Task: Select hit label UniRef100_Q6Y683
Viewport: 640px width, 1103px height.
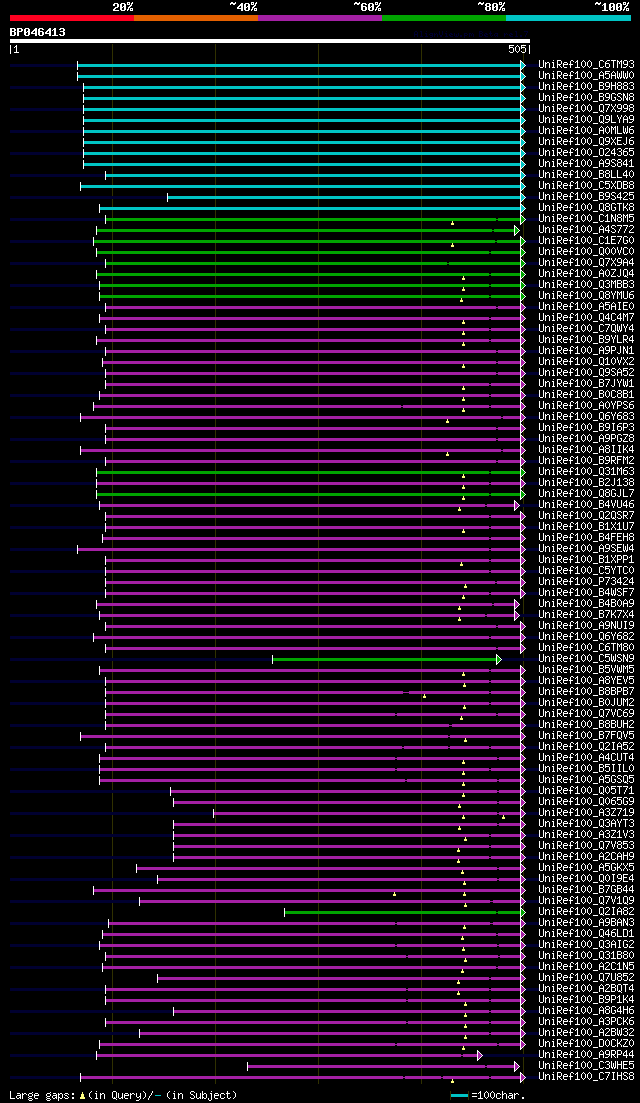Action: pos(587,417)
